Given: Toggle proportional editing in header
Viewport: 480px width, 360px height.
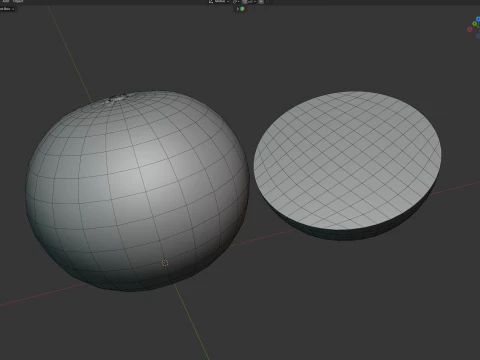Looking at the screenshot, I should click(x=261, y=1).
